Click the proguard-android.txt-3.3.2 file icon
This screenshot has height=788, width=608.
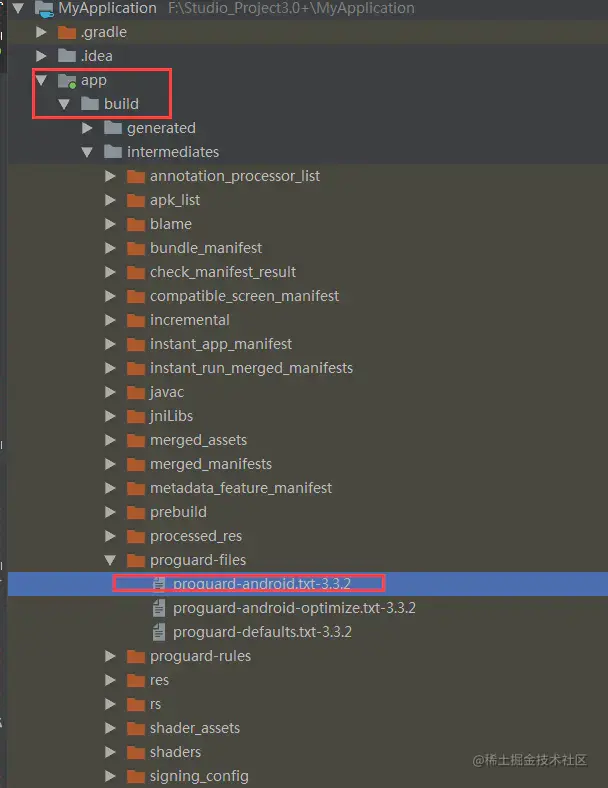click(x=159, y=584)
